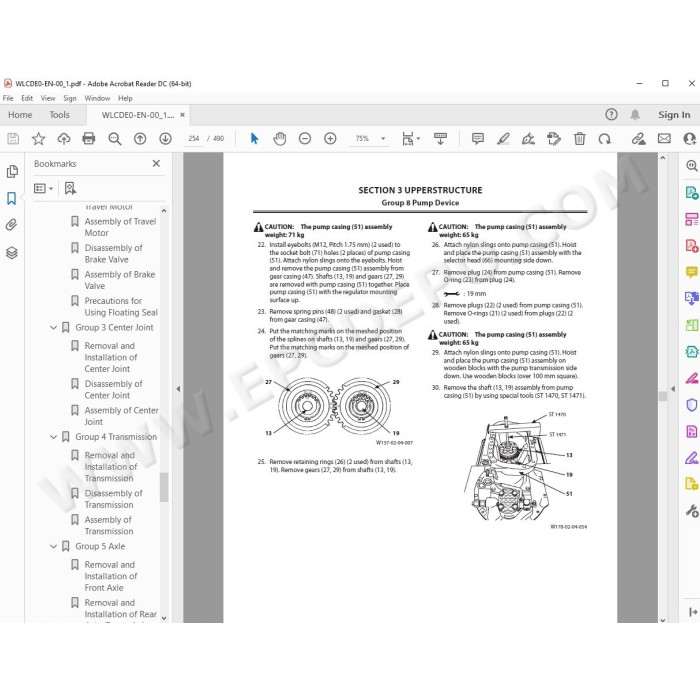Open the find text magnifier tool
The image size is (700, 700).
[x=115, y=139]
